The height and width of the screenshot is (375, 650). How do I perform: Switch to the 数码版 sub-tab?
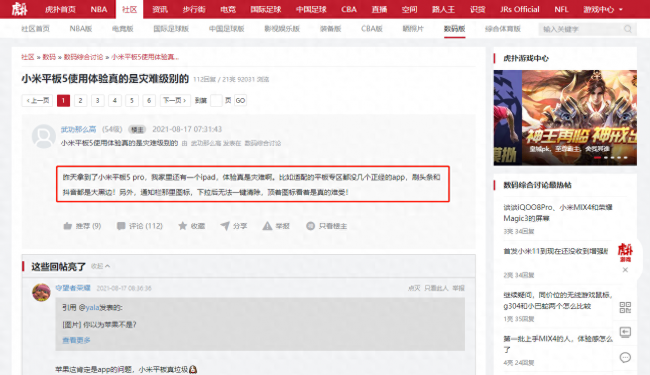click(454, 29)
